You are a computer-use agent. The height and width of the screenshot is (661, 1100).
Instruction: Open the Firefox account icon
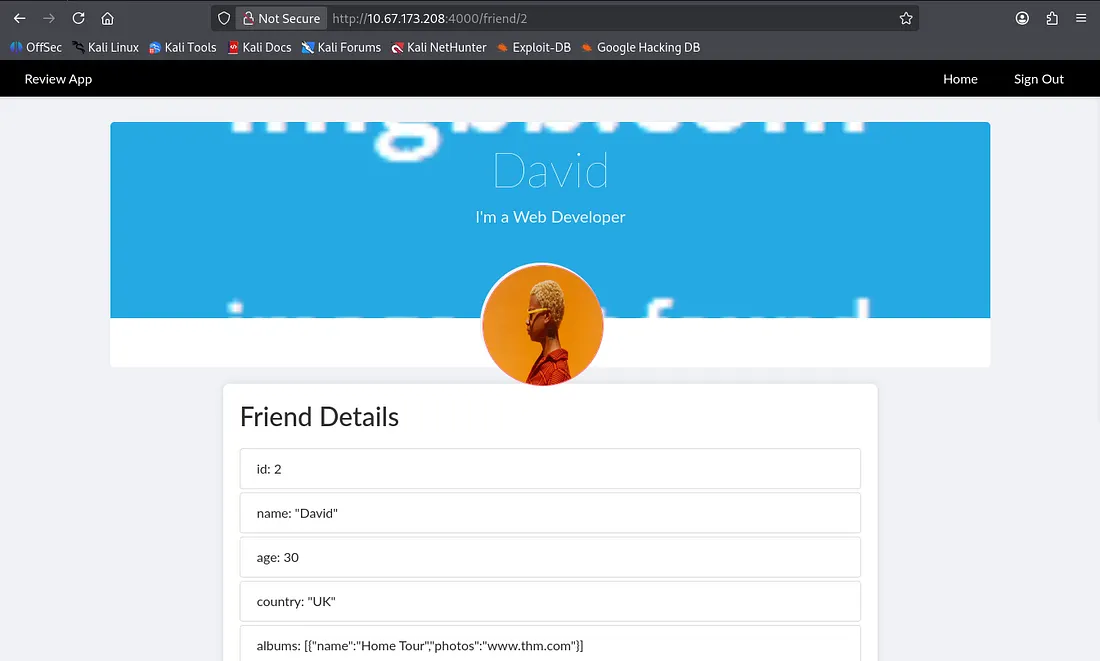(1022, 18)
